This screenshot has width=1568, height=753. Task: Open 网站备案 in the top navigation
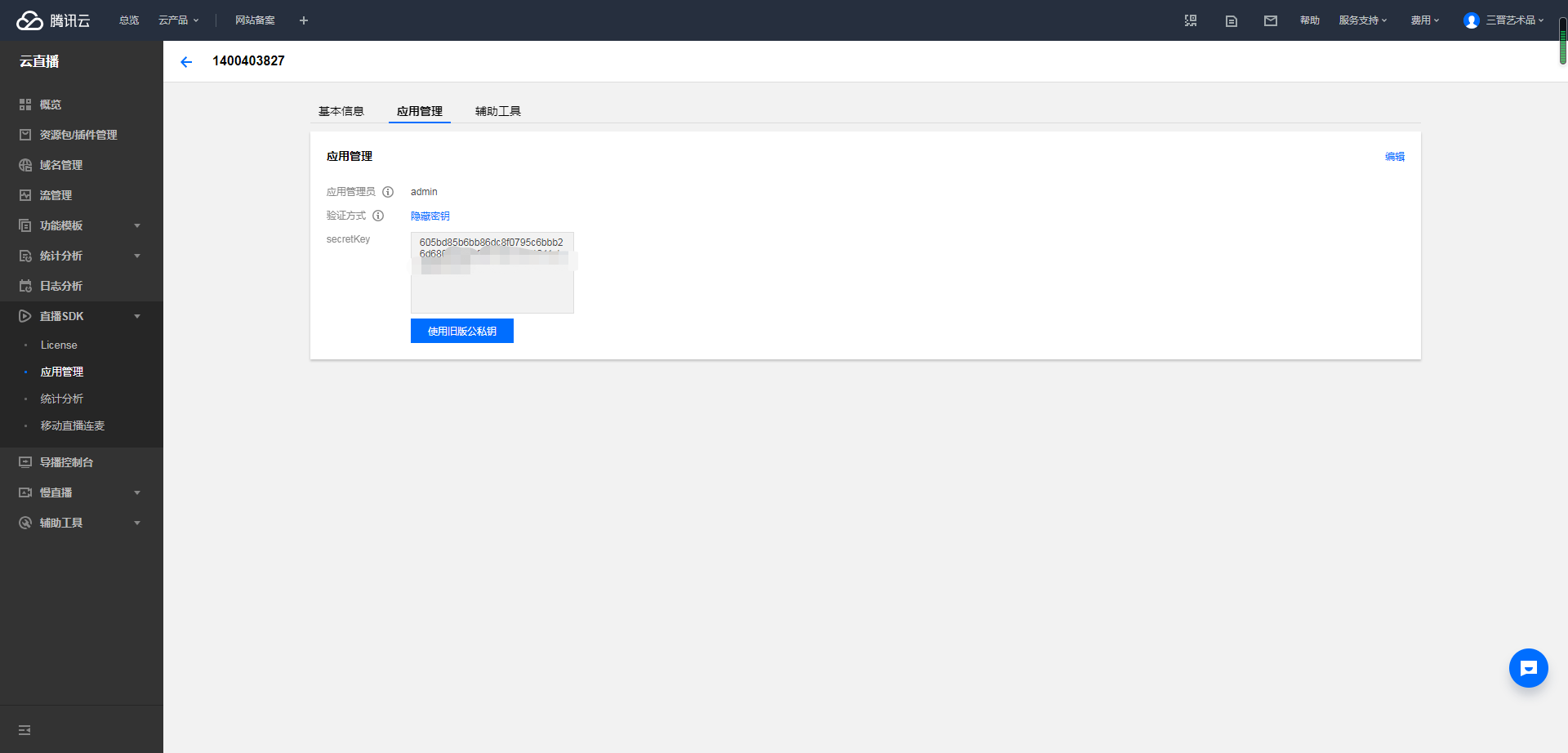point(255,20)
